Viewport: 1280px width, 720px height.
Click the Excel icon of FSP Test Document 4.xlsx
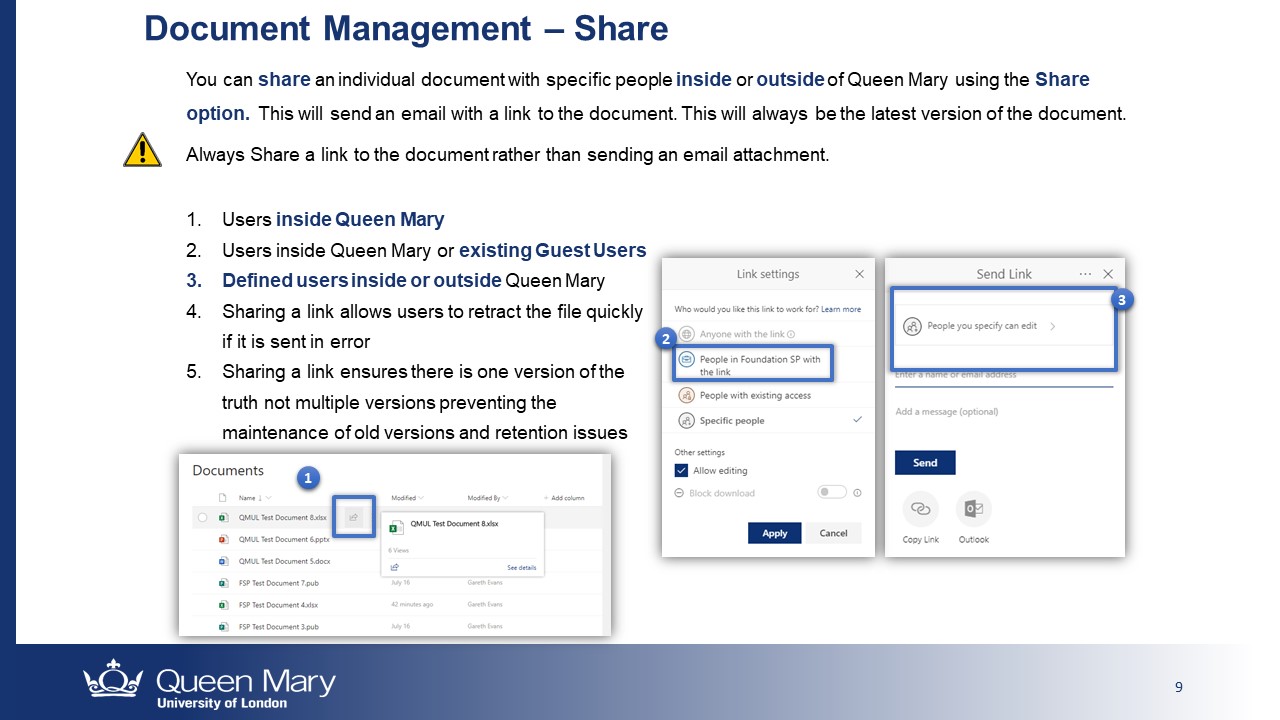click(x=224, y=605)
